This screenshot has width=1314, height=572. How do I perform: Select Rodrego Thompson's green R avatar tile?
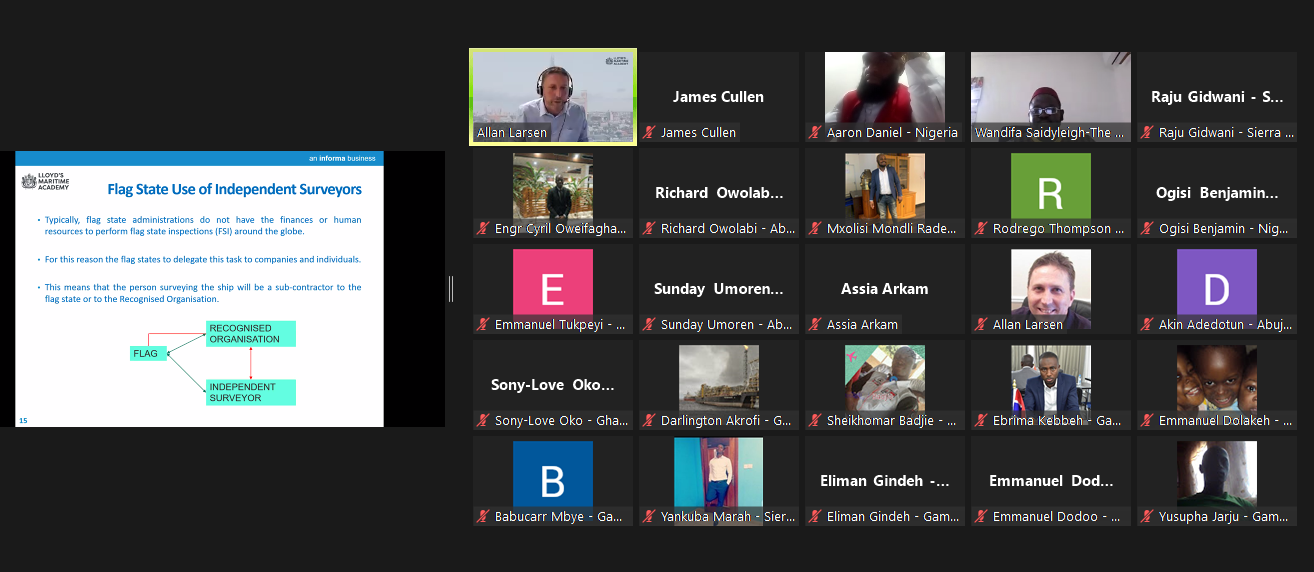(x=1050, y=186)
